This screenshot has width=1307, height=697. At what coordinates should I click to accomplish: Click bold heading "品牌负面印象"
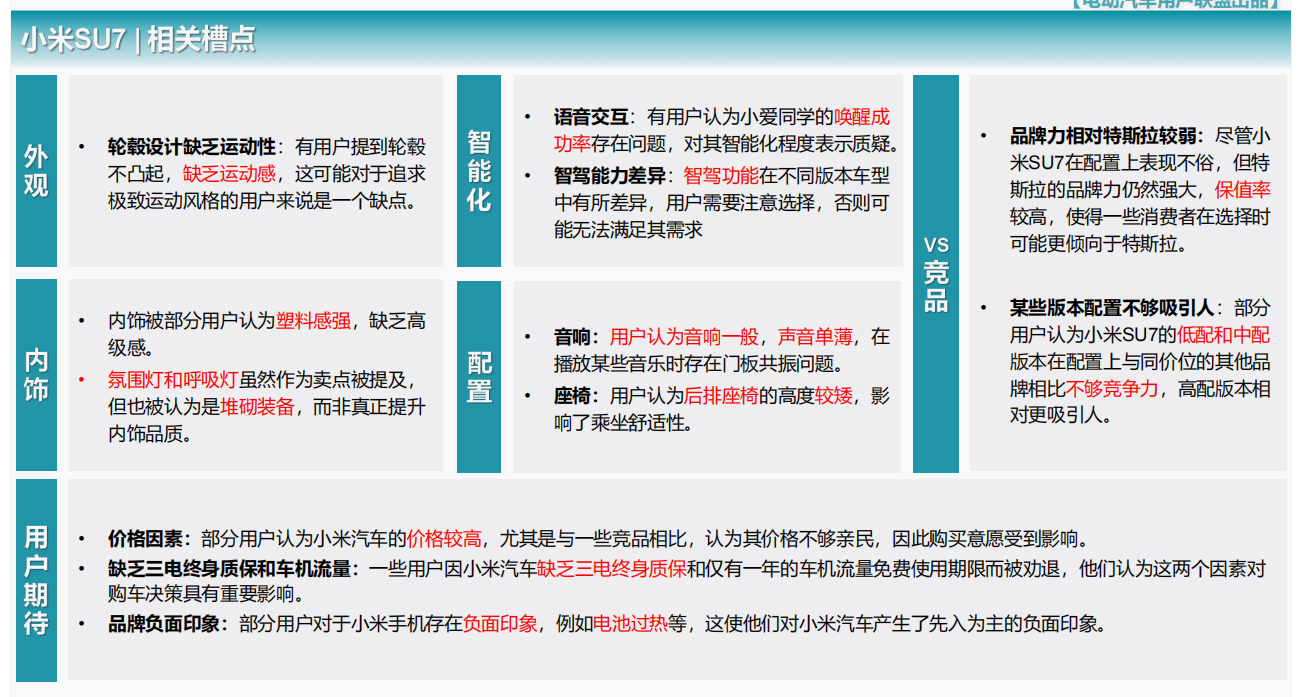(x=164, y=625)
